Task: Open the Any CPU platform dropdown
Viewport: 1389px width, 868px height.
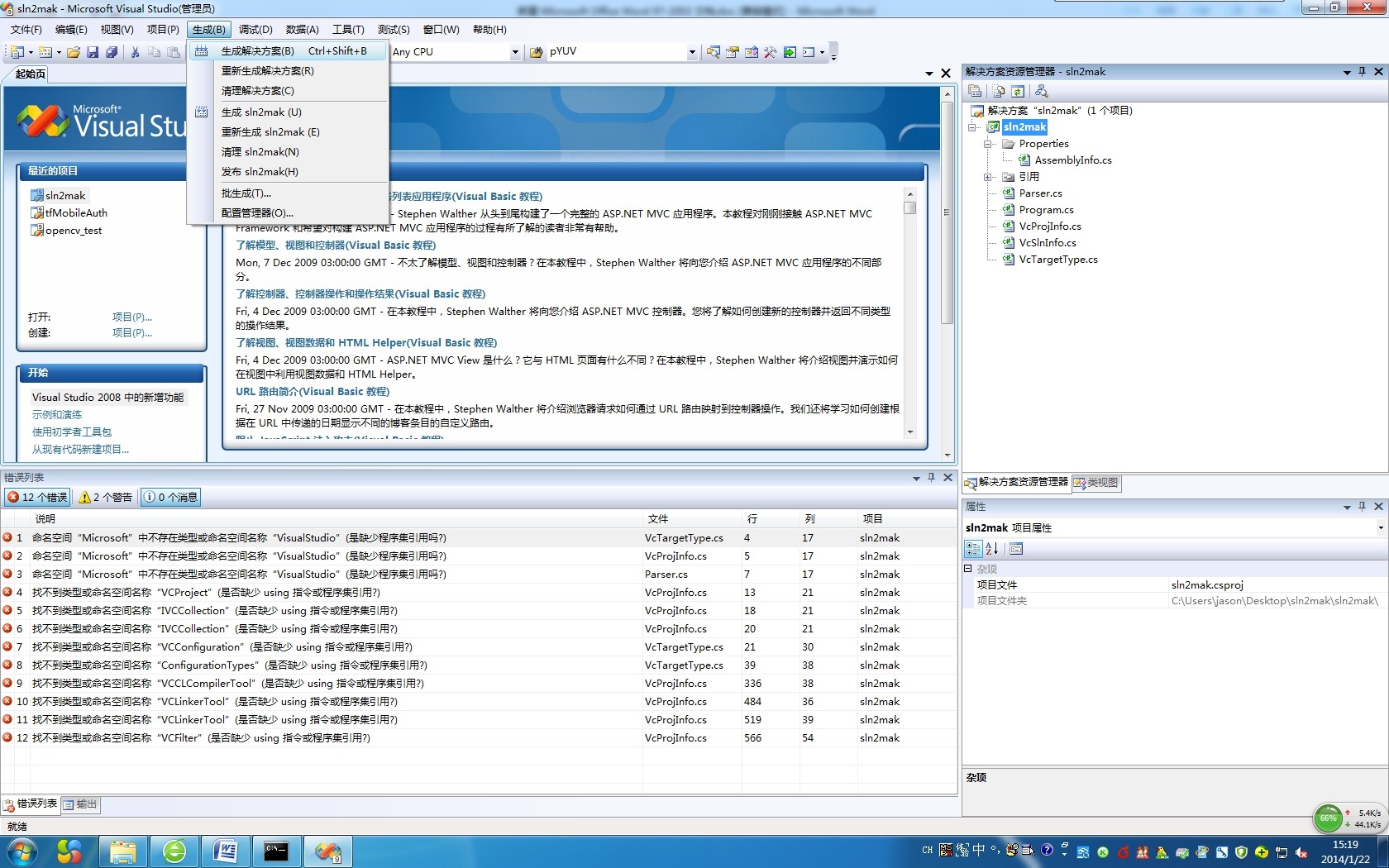Action: click(x=514, y=51)
